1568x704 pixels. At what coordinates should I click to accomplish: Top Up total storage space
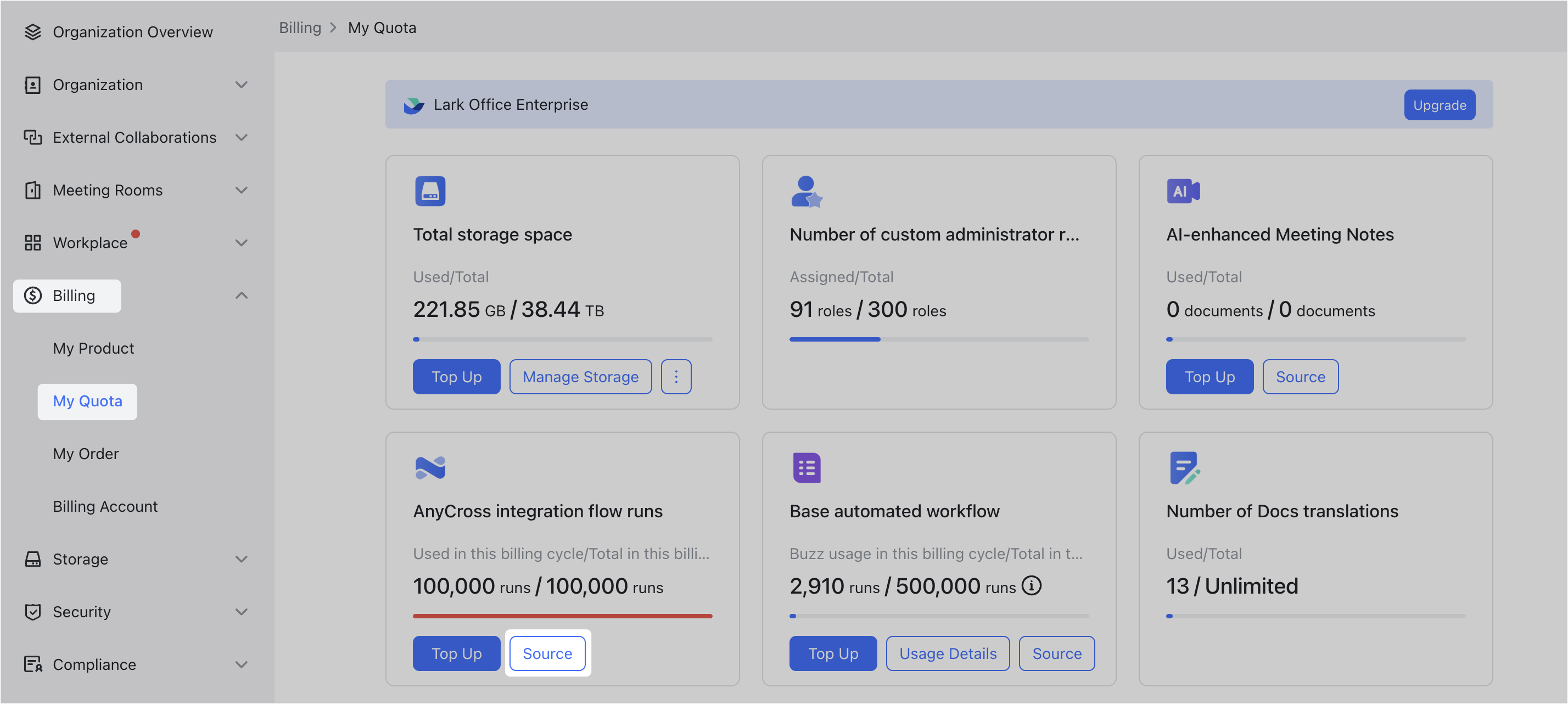tap(457, 376)
